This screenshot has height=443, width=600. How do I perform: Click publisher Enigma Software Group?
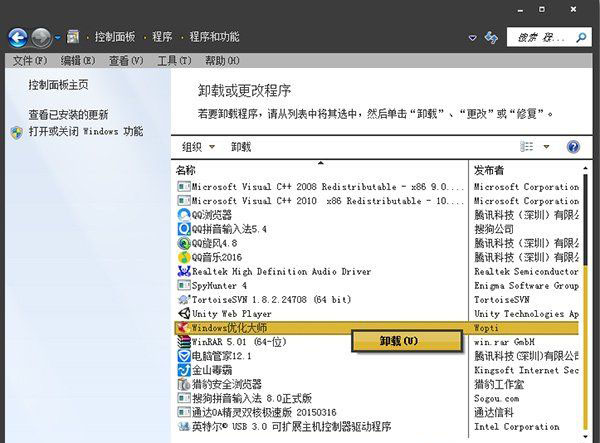click(x=526, y=286)
